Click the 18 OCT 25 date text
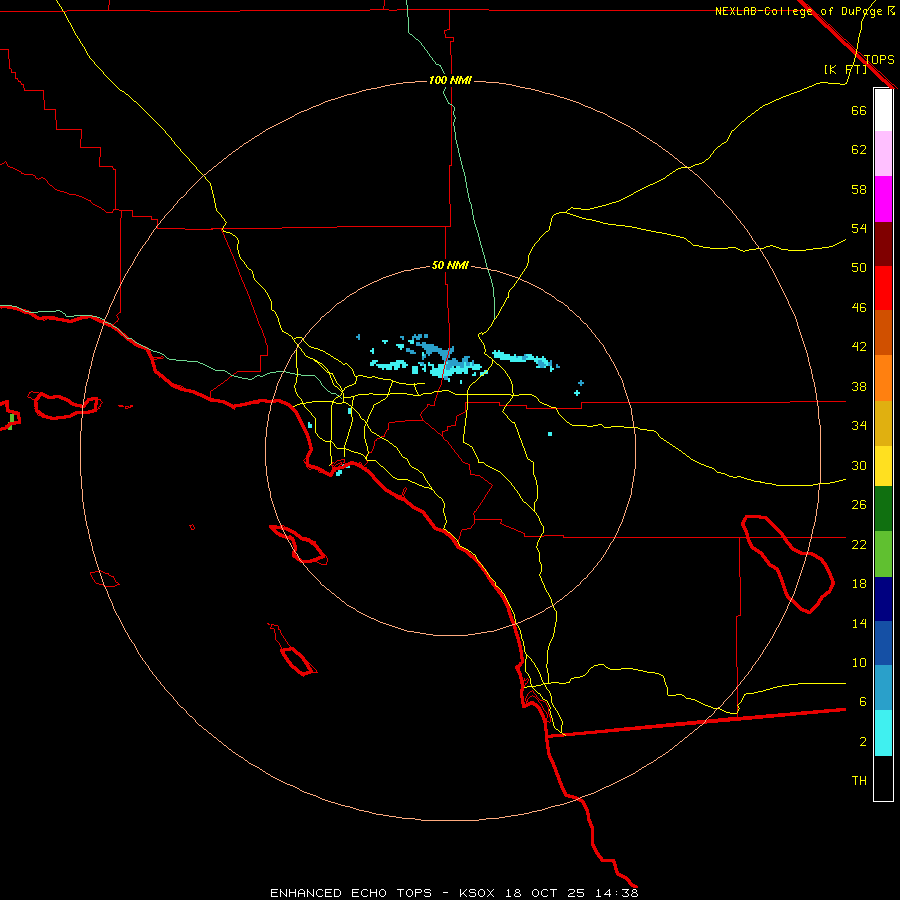900x900 pixels. coord(545,893)
